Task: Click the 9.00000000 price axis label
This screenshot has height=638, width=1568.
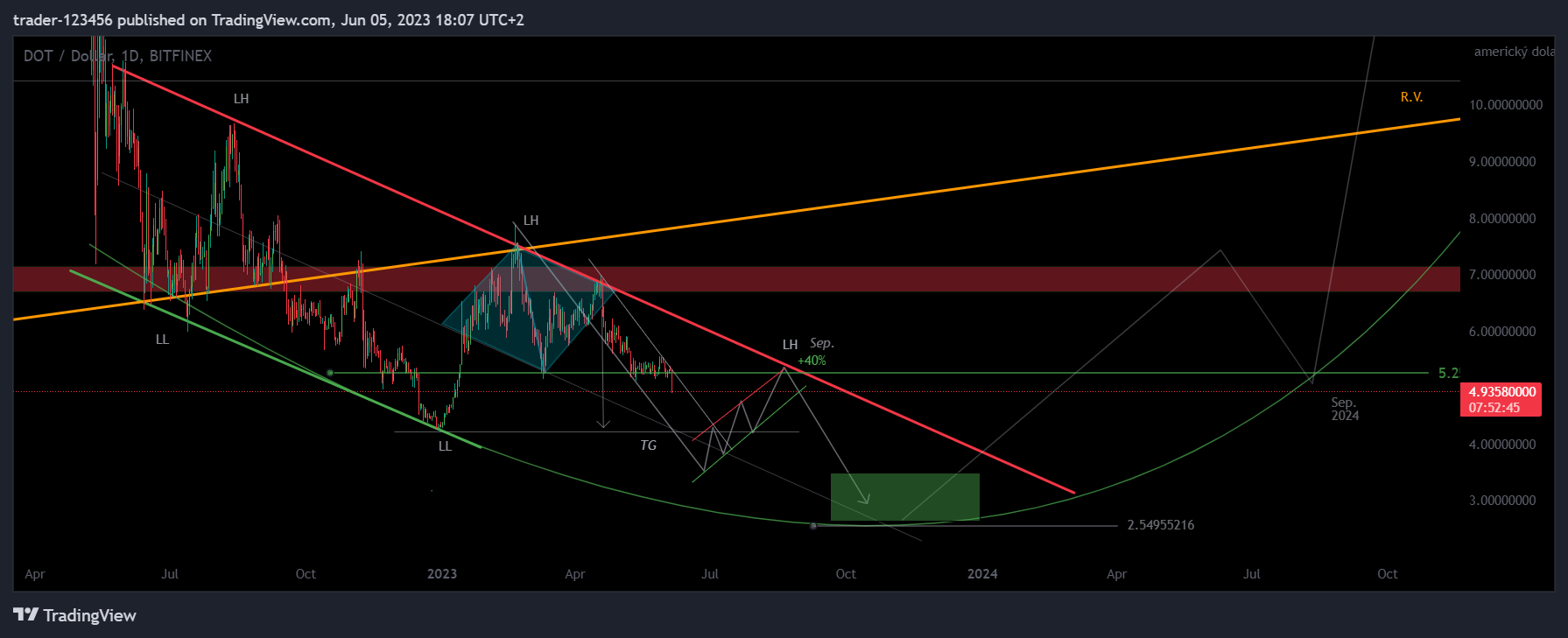Action: (x=1502, y=162)
